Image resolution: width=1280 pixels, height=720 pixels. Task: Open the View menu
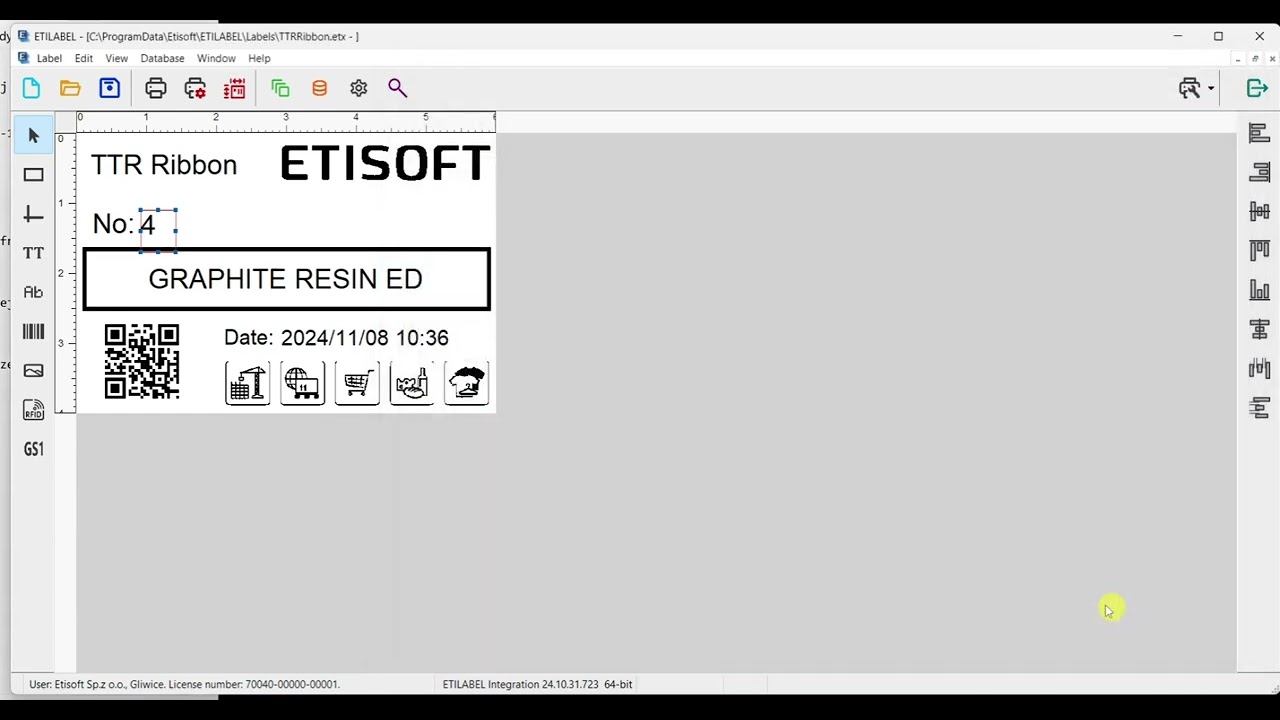coord(117,58)
